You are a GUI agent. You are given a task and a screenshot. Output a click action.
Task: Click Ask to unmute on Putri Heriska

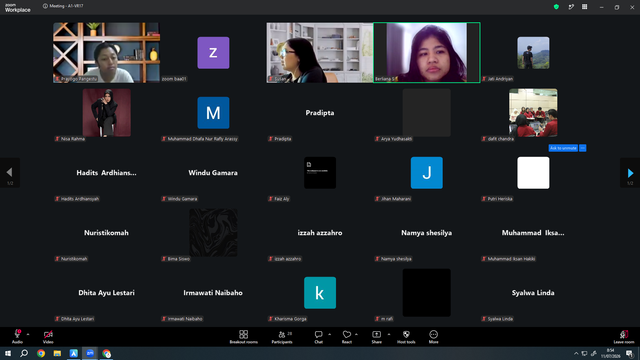click(x=563, y=148)
